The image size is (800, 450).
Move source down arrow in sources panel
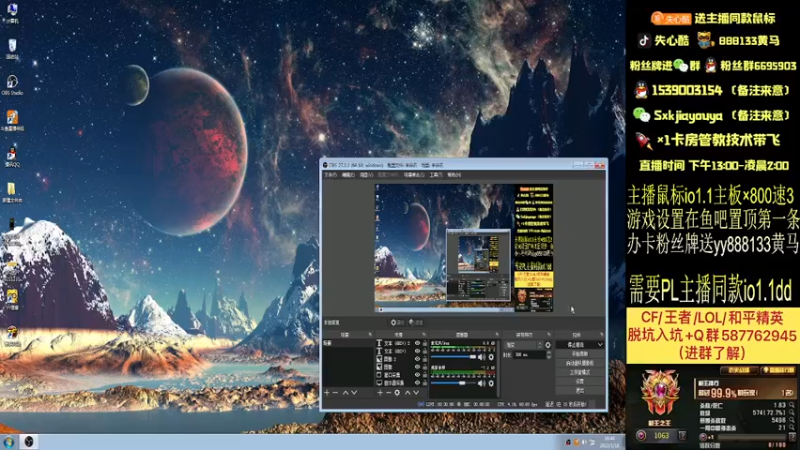416,392
